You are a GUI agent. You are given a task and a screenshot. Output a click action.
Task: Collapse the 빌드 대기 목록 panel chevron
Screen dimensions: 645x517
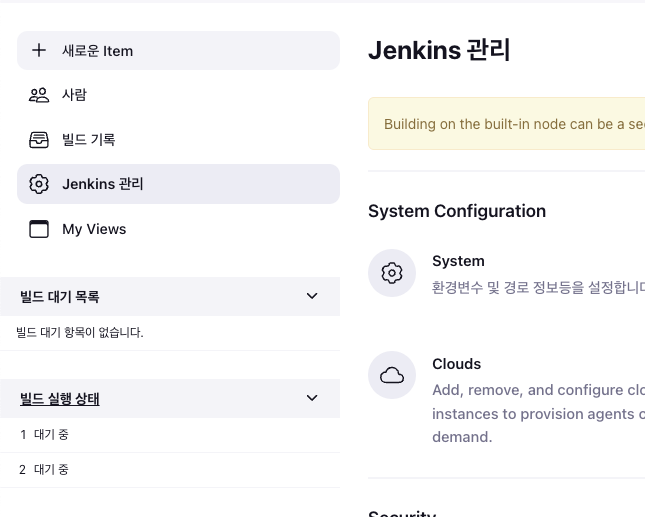[312, 296]
